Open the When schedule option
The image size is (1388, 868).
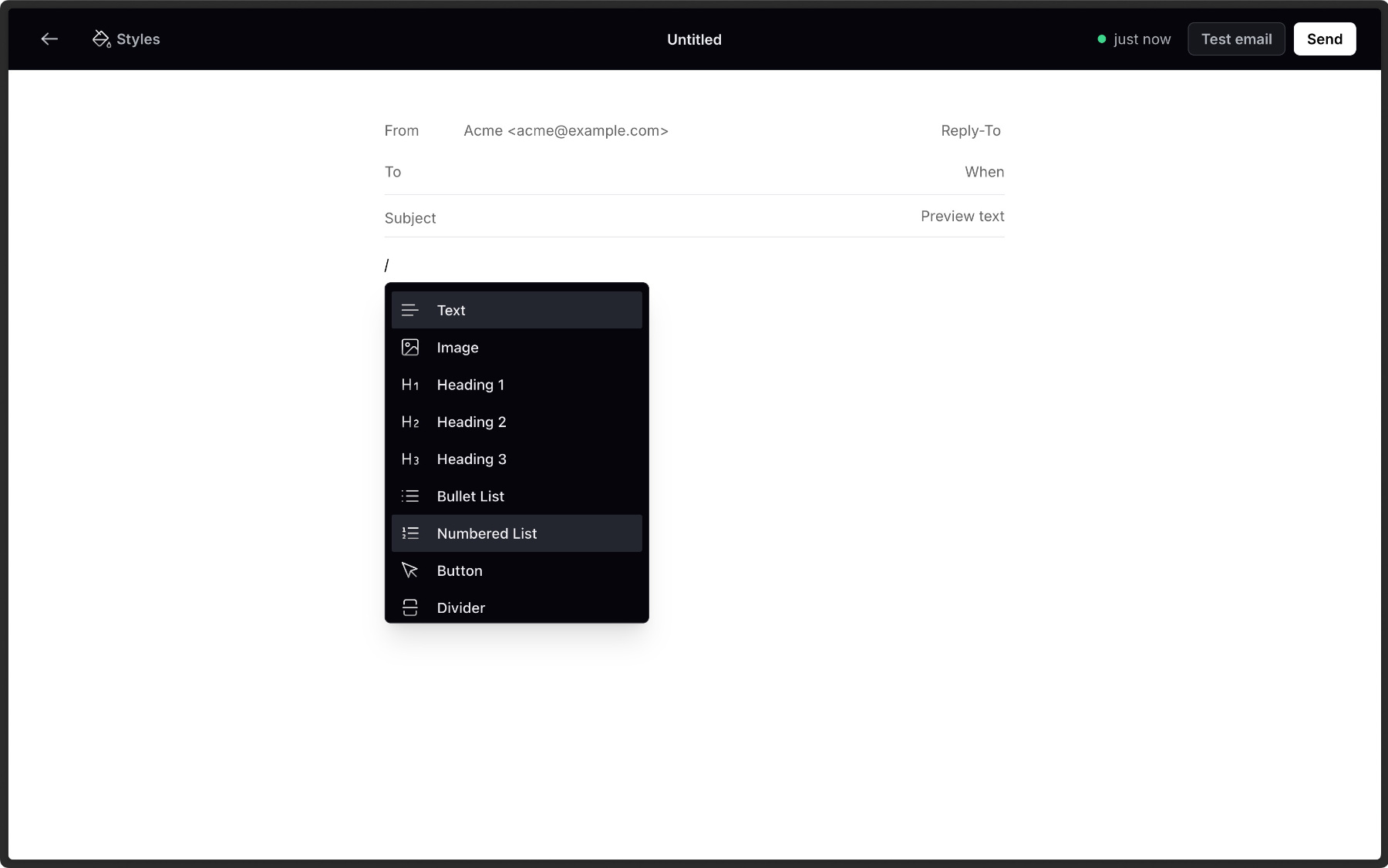pos(984,172)
